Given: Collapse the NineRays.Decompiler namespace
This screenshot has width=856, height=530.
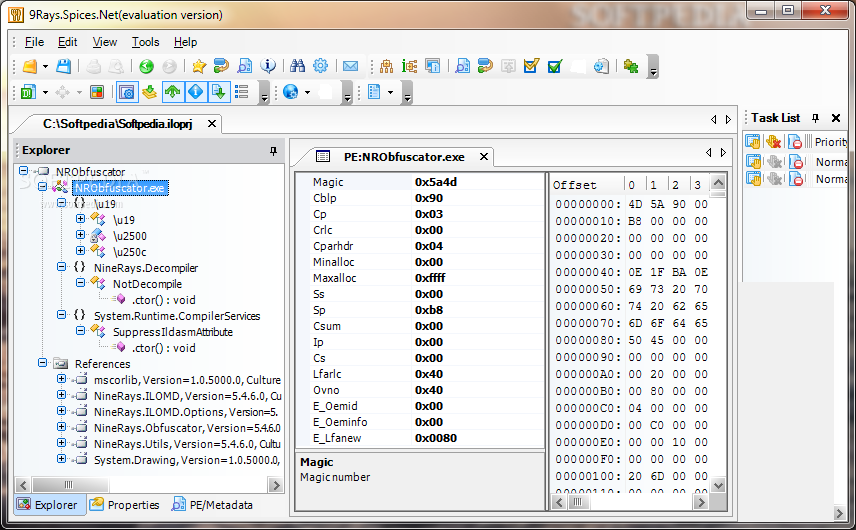Looking at the screenshot, I should coord(62,266).
